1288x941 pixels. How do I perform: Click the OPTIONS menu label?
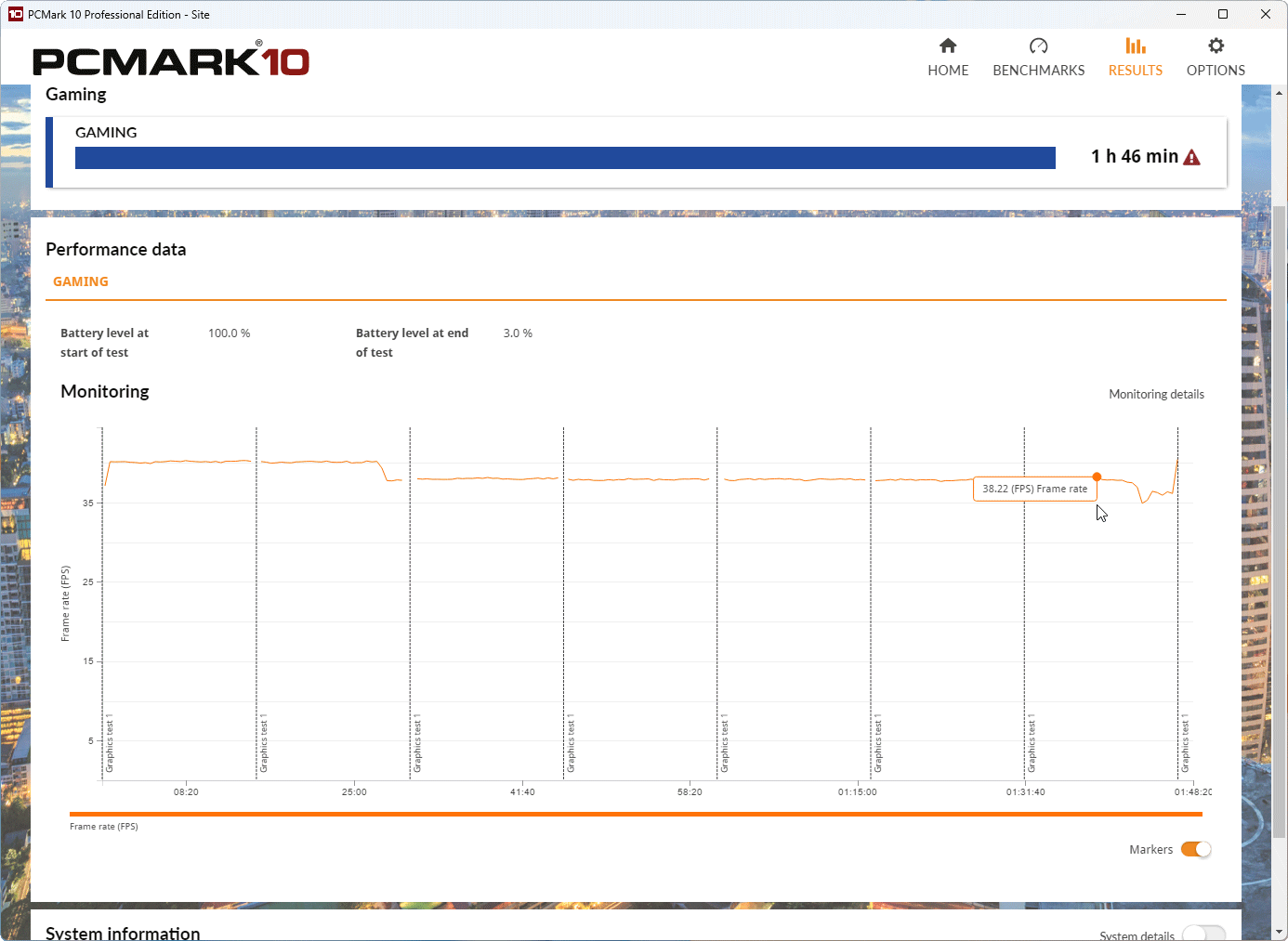click(x=1216, y=71)
